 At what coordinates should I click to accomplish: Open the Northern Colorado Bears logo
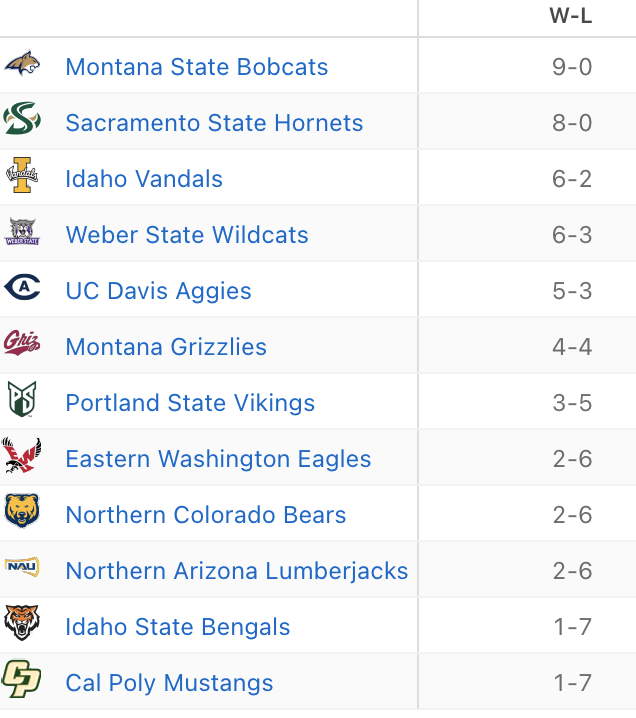pyautogui.click(x=22, y=513)
